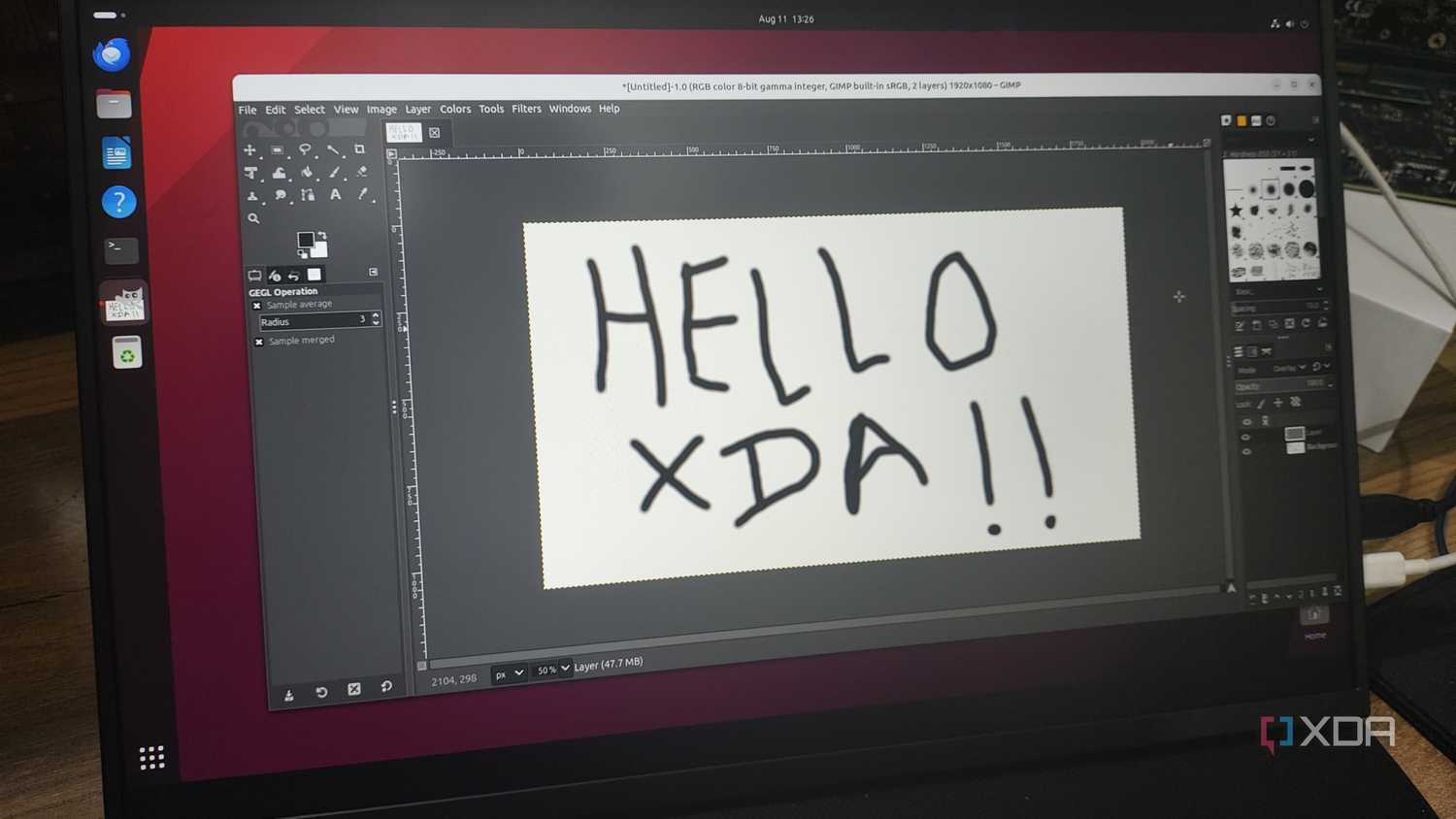The width and height of the screenshot is (1456, 819).
Task: Open the image menu button at ruler corner
Action: click(391, 154)
